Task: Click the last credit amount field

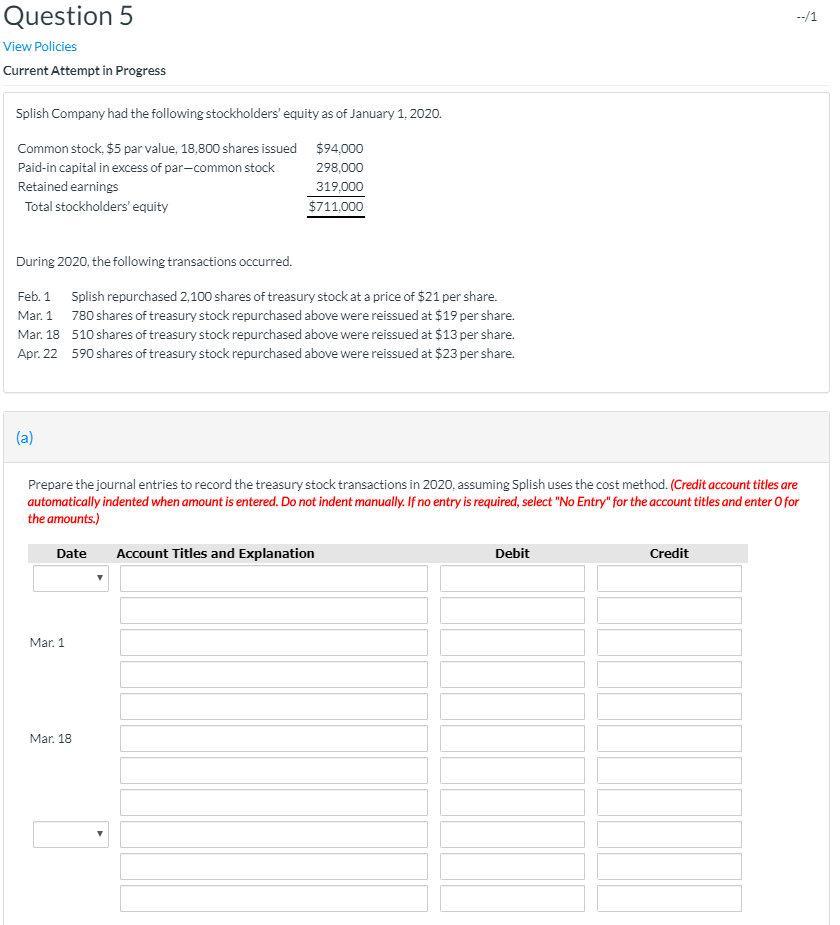Action: point(669,898)
